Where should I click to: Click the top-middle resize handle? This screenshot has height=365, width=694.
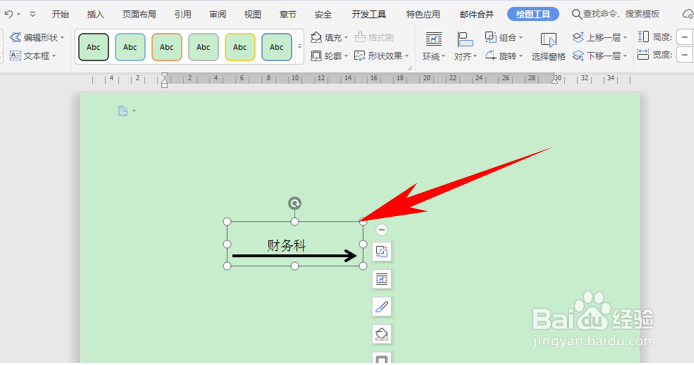coord(295,221)
